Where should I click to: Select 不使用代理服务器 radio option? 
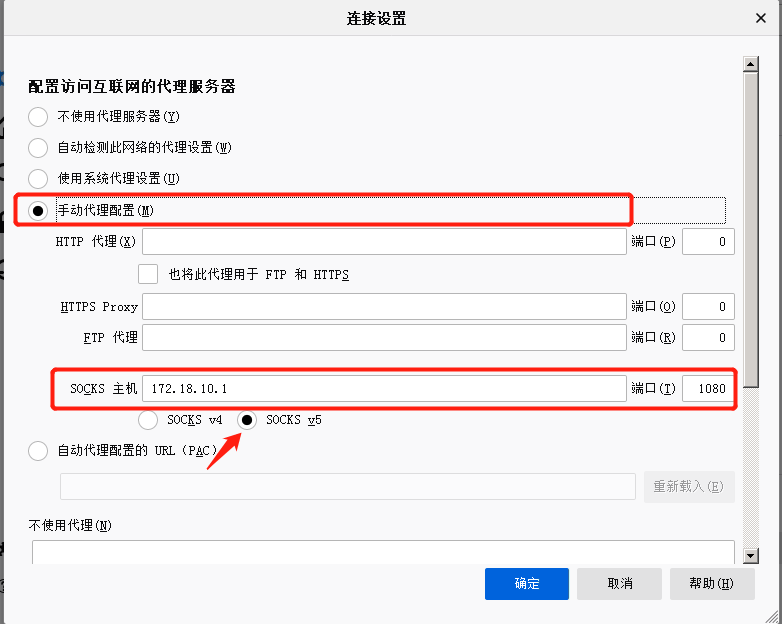38,116
